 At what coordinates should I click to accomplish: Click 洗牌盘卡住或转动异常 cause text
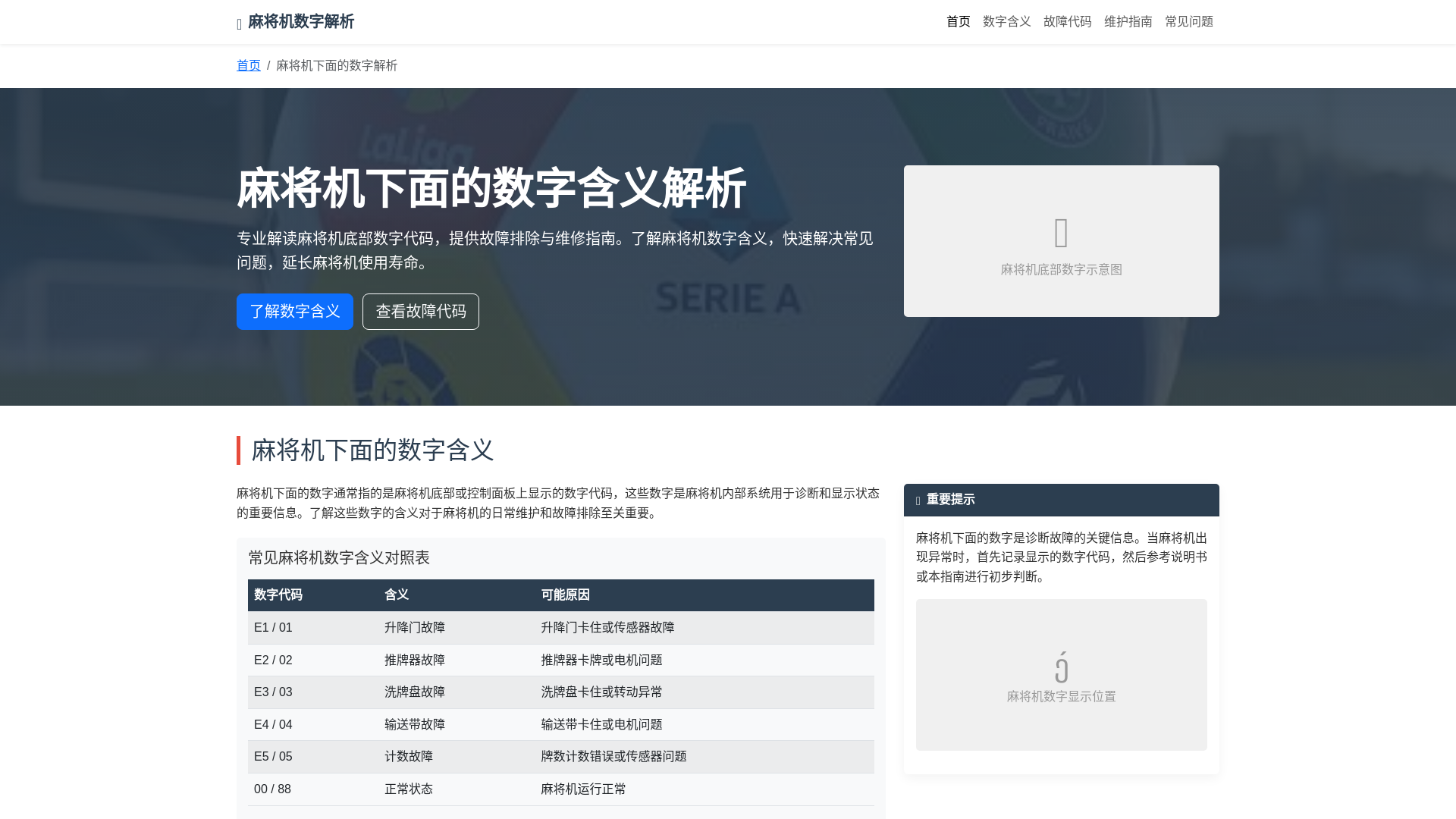(601, 692)
